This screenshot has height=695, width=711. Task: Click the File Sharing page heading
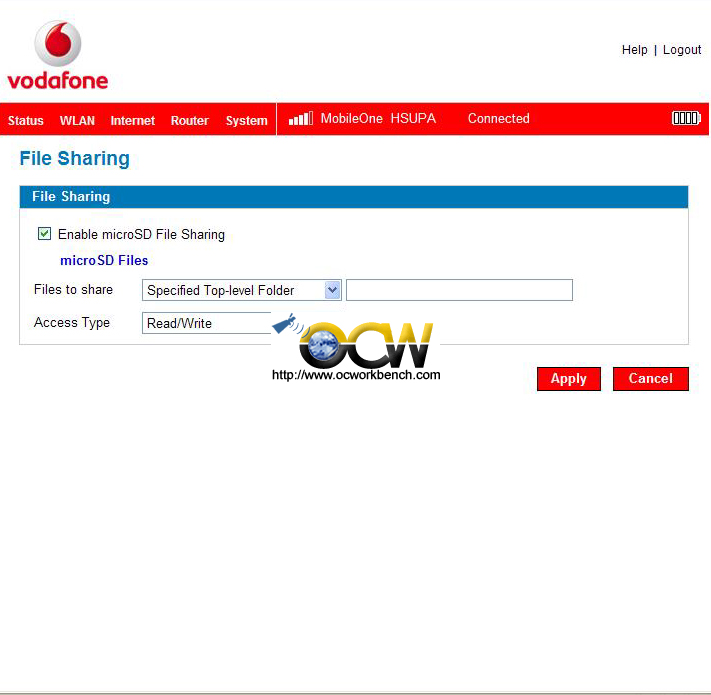[75, 159]
